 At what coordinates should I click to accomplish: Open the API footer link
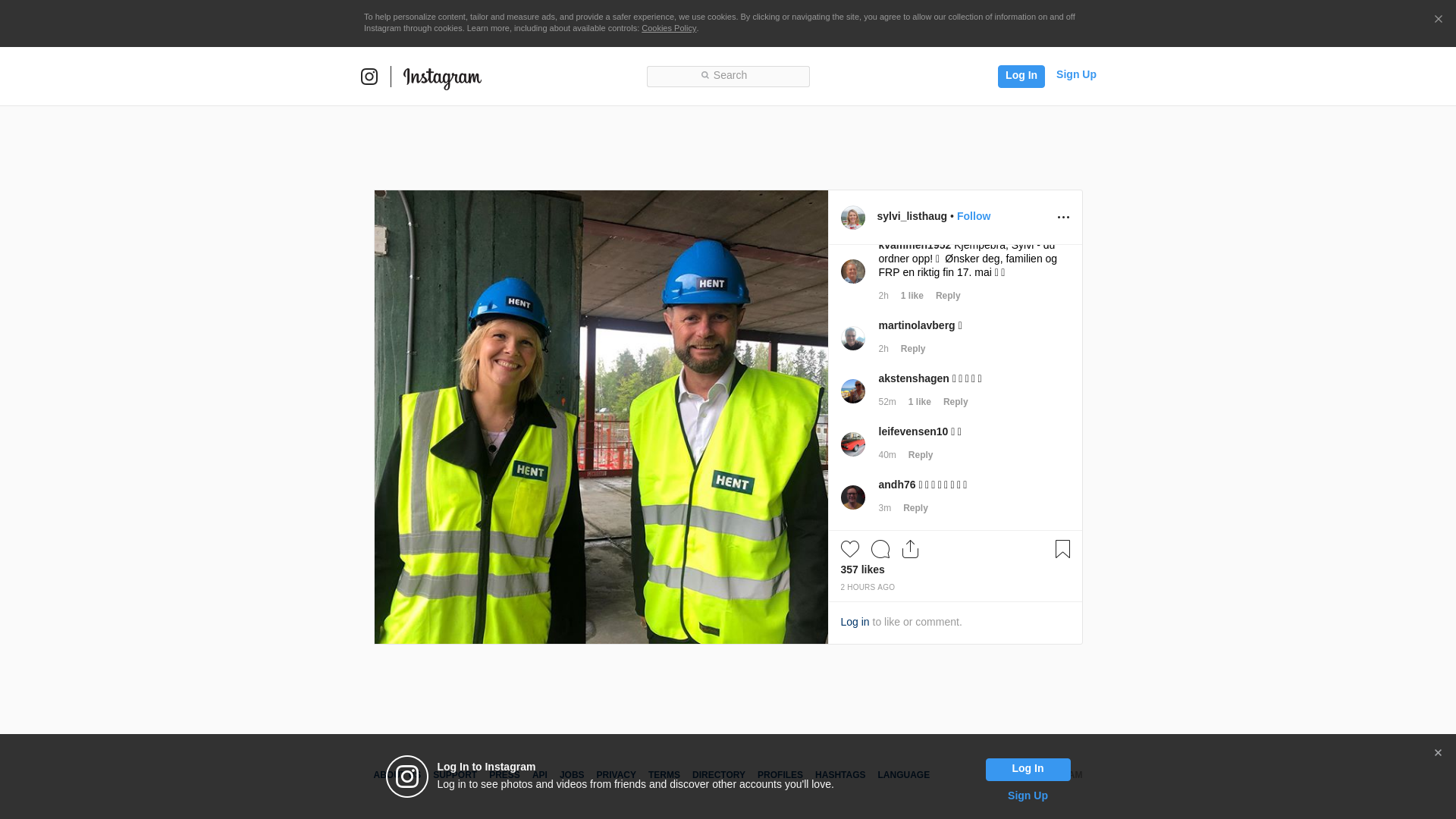[540, 775]
